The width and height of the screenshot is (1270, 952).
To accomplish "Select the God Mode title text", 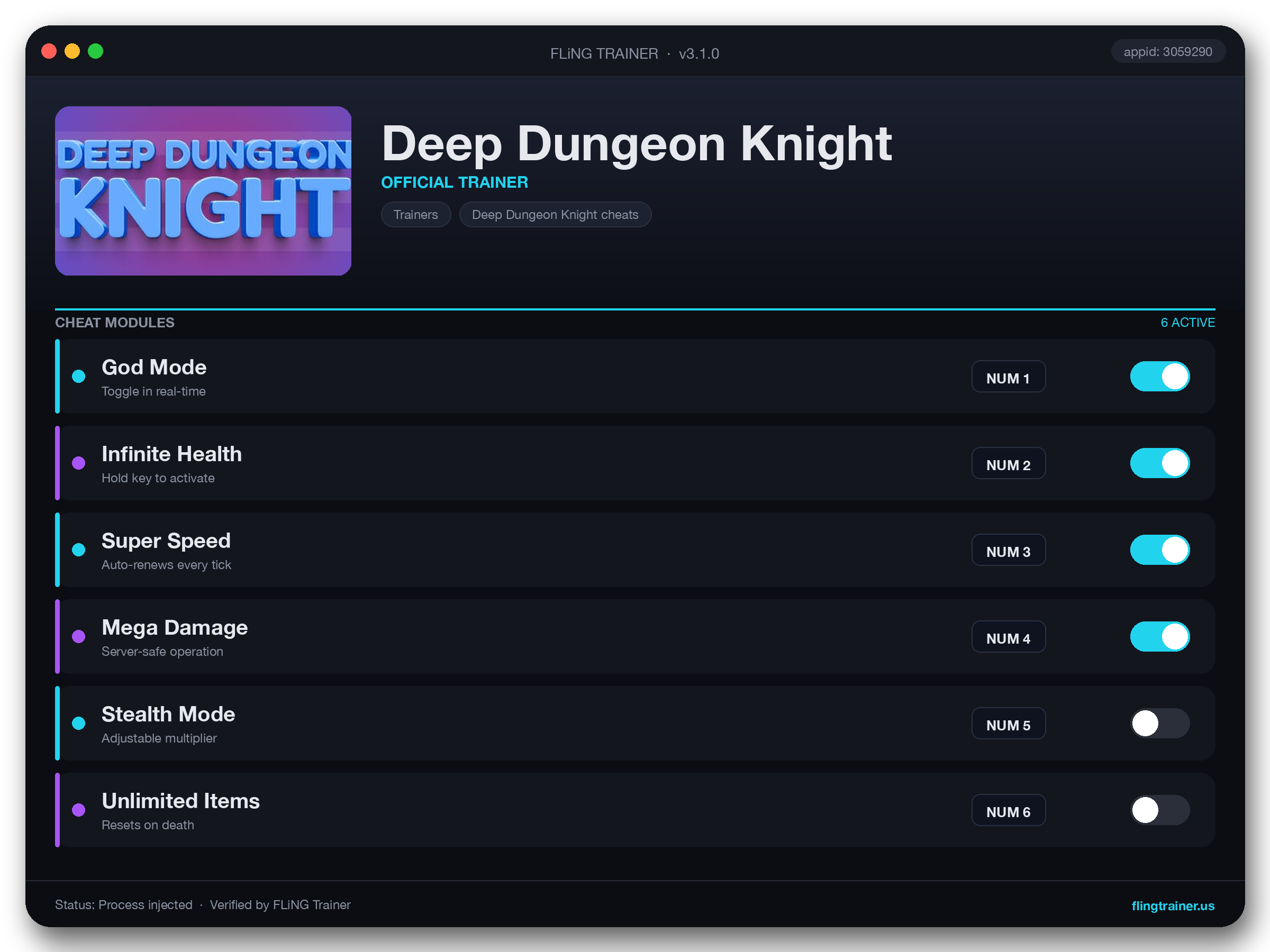I will pos(154,367).
